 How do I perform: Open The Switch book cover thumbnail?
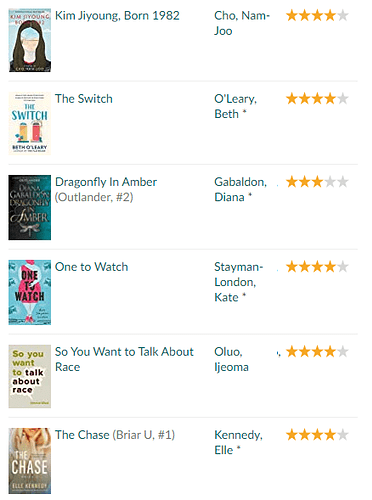click(x=30, y=123)
